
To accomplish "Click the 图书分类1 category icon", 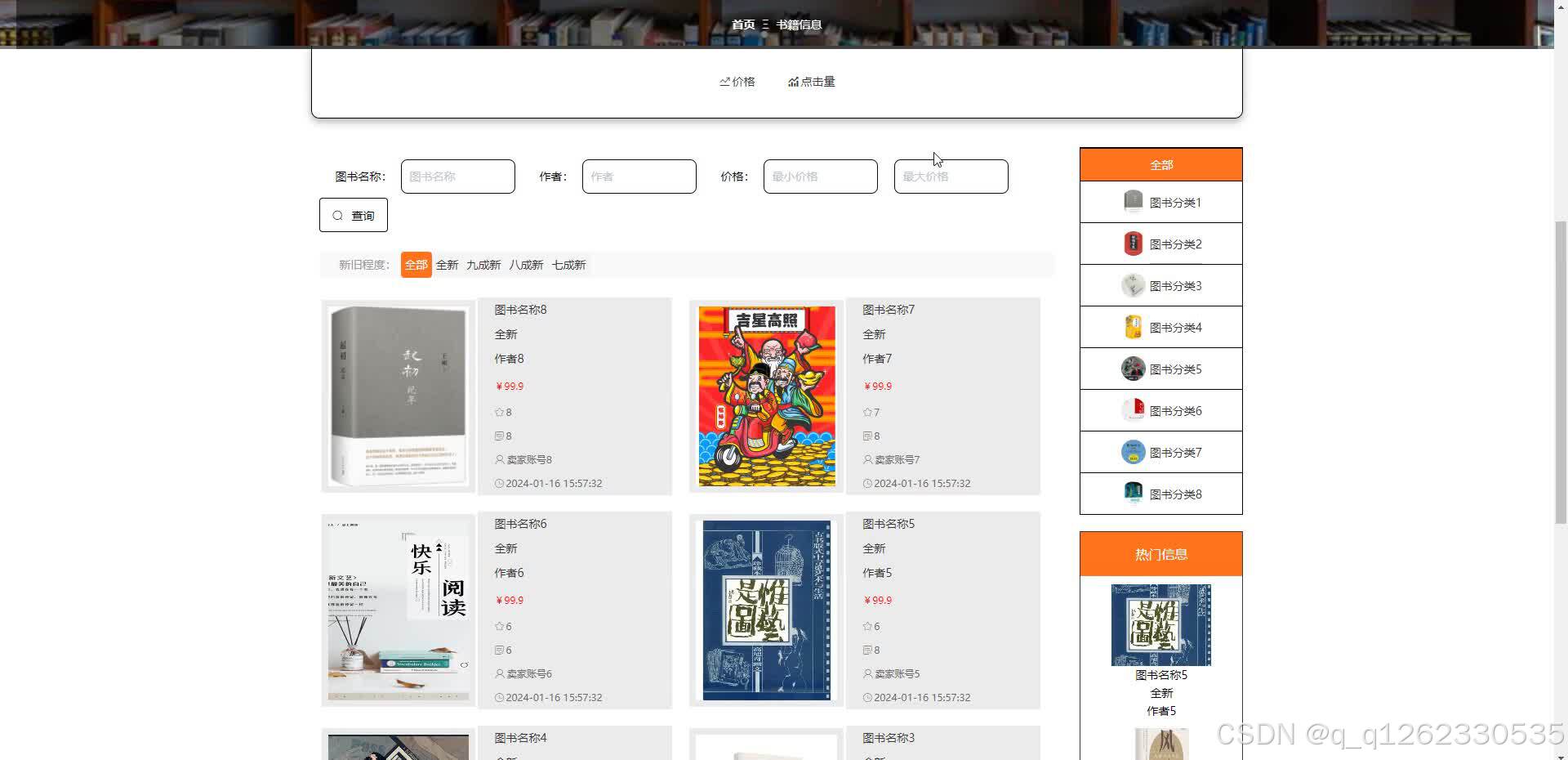I will point(1134,202).
